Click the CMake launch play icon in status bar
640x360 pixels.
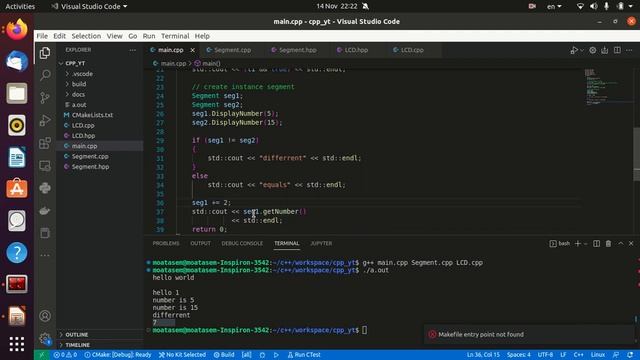click(276, 355)
